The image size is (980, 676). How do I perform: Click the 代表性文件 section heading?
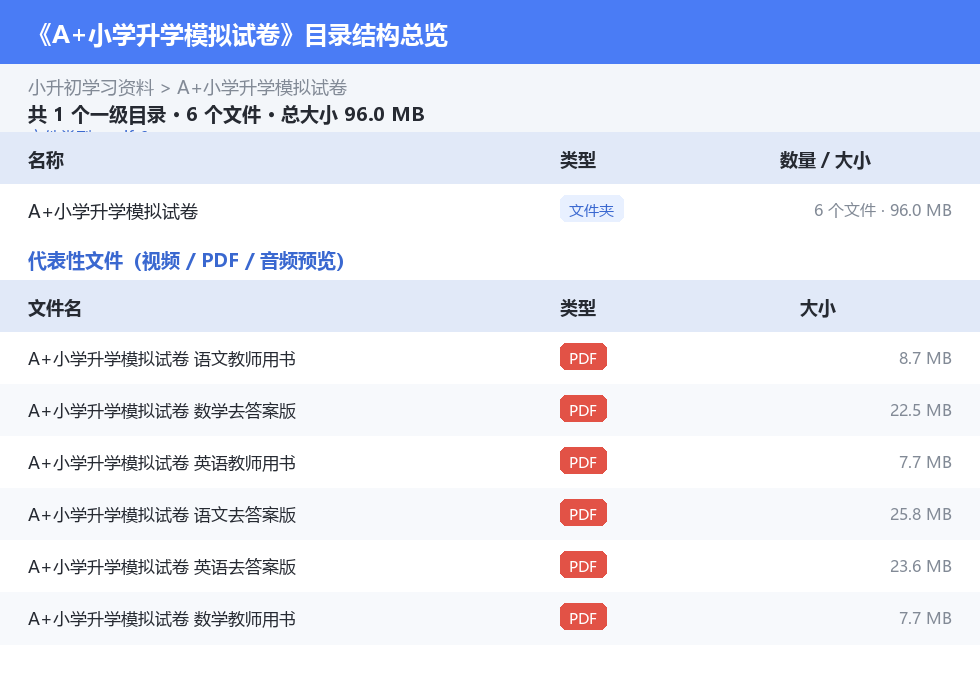(186, 261)
